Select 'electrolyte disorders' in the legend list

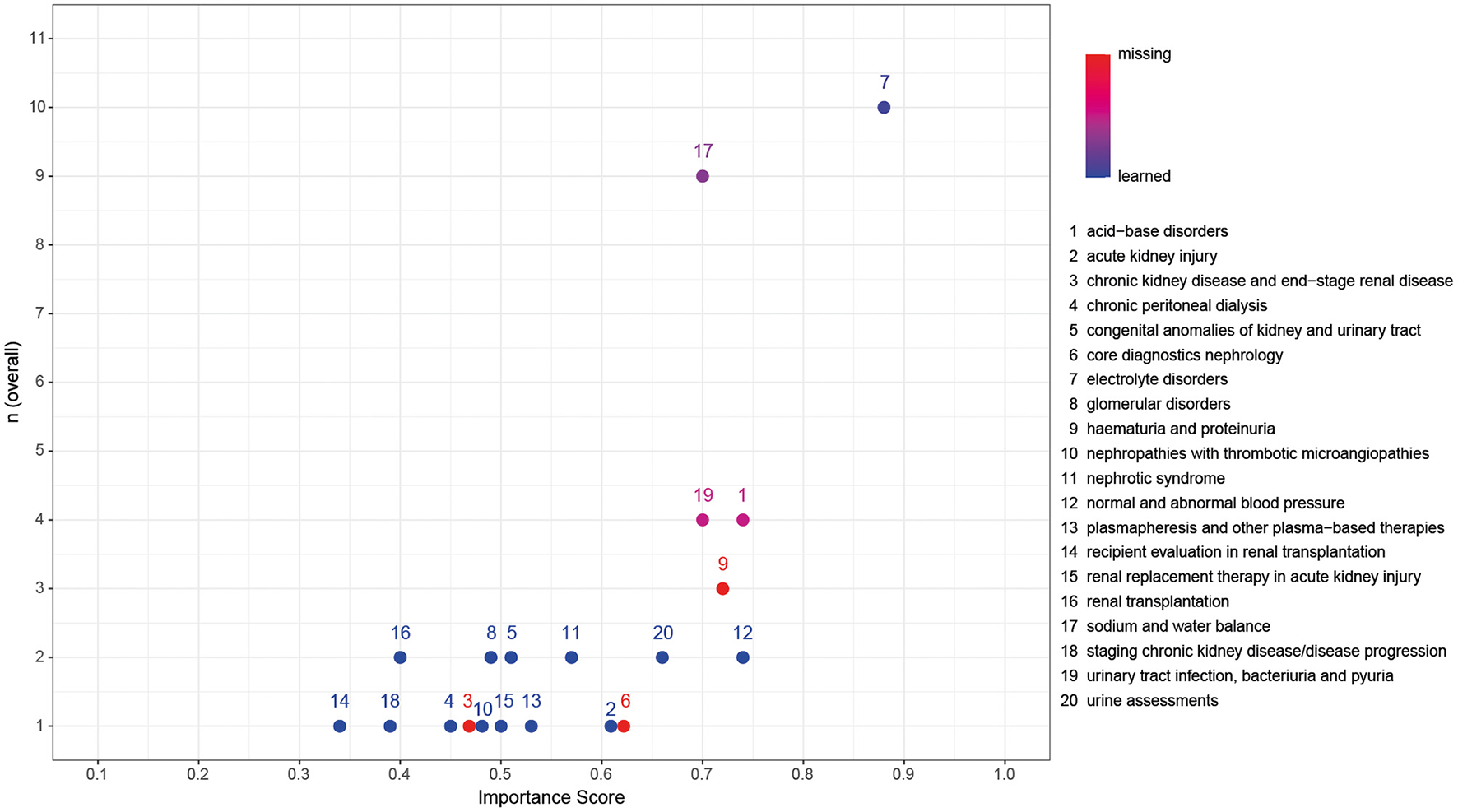click(1156, 379)
